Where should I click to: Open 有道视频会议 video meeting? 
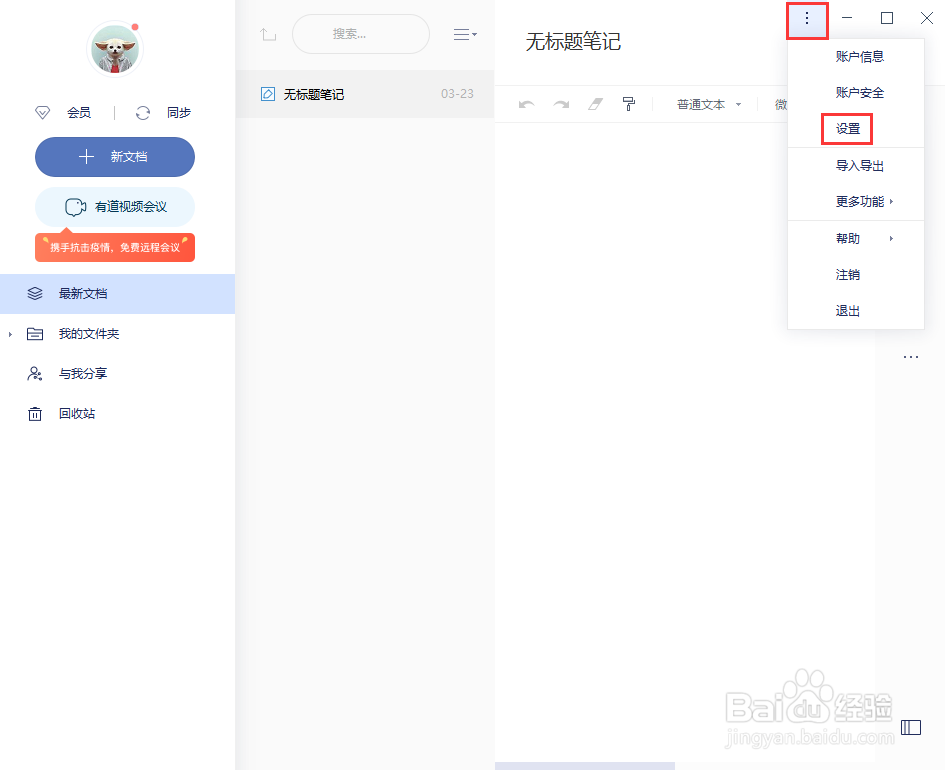115,207
